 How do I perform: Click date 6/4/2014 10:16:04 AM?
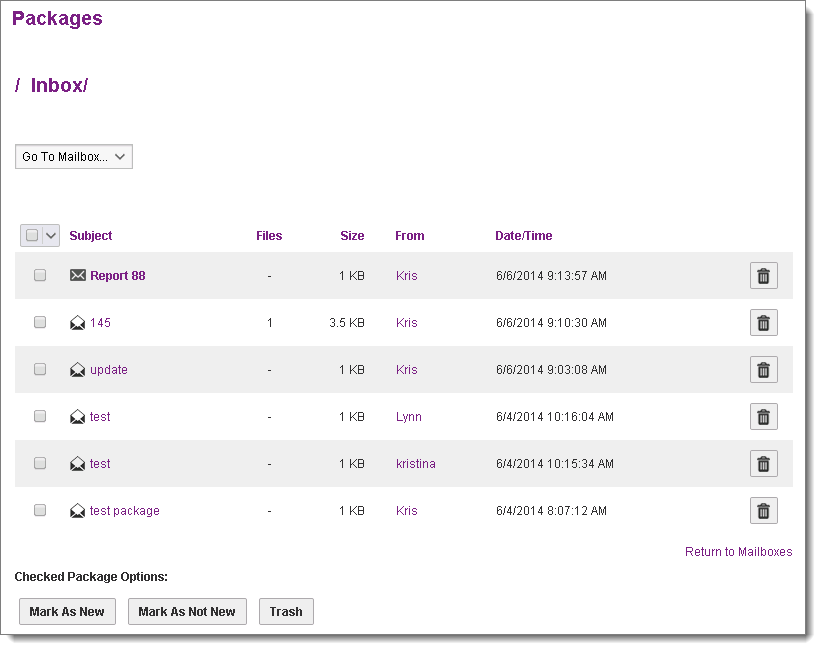(x=554, y=417)
